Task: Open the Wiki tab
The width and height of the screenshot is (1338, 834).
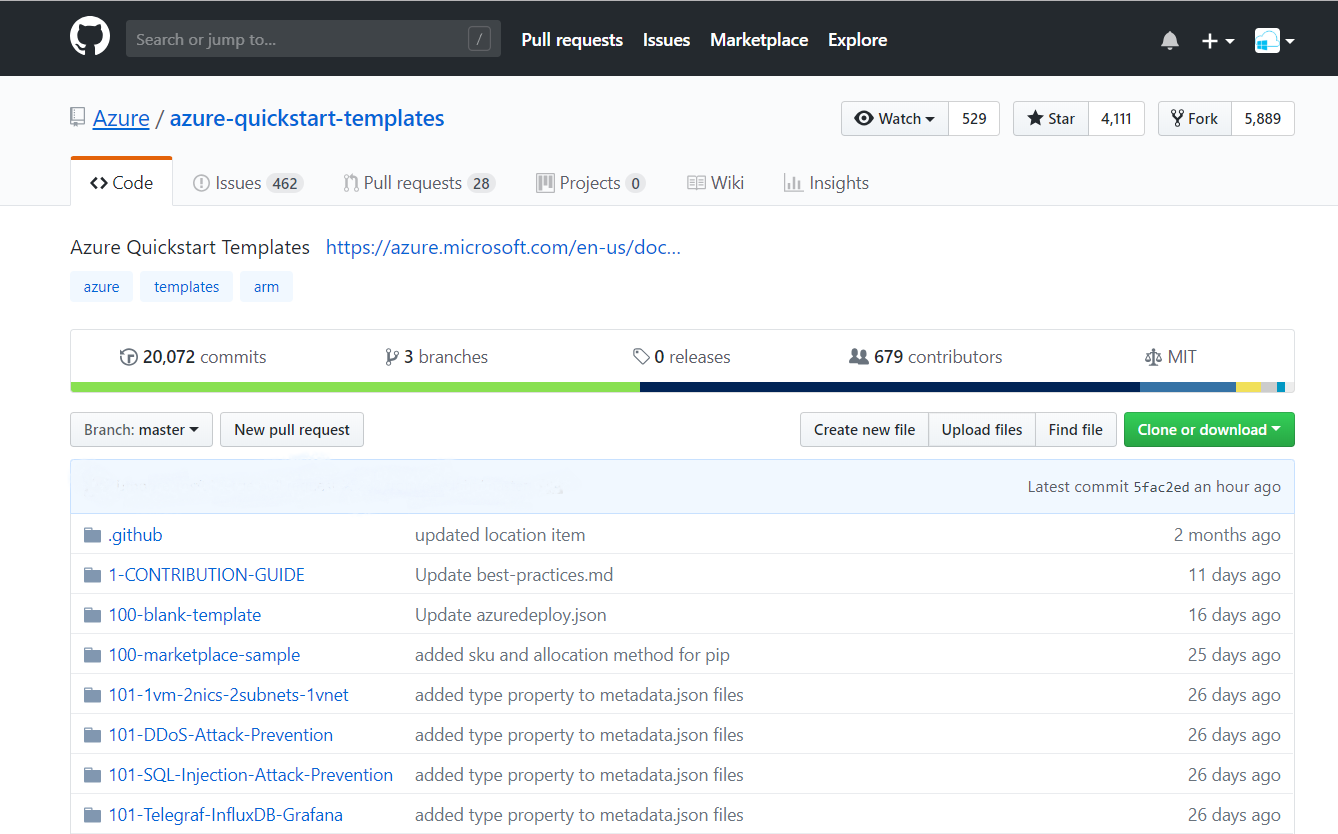Action: (x=715, y=183)
